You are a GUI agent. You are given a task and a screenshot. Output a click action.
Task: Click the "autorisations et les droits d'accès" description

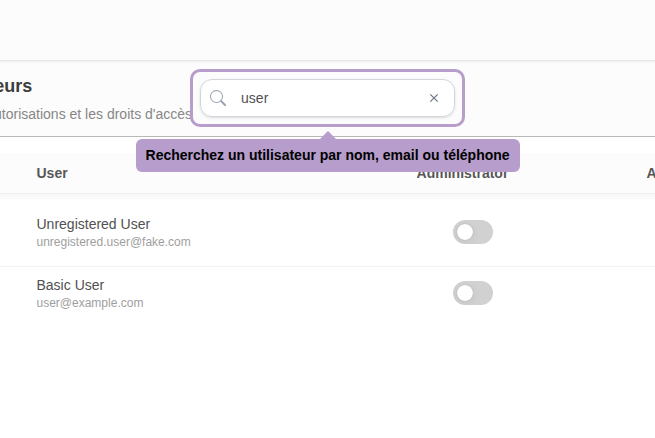click(95, 113)
